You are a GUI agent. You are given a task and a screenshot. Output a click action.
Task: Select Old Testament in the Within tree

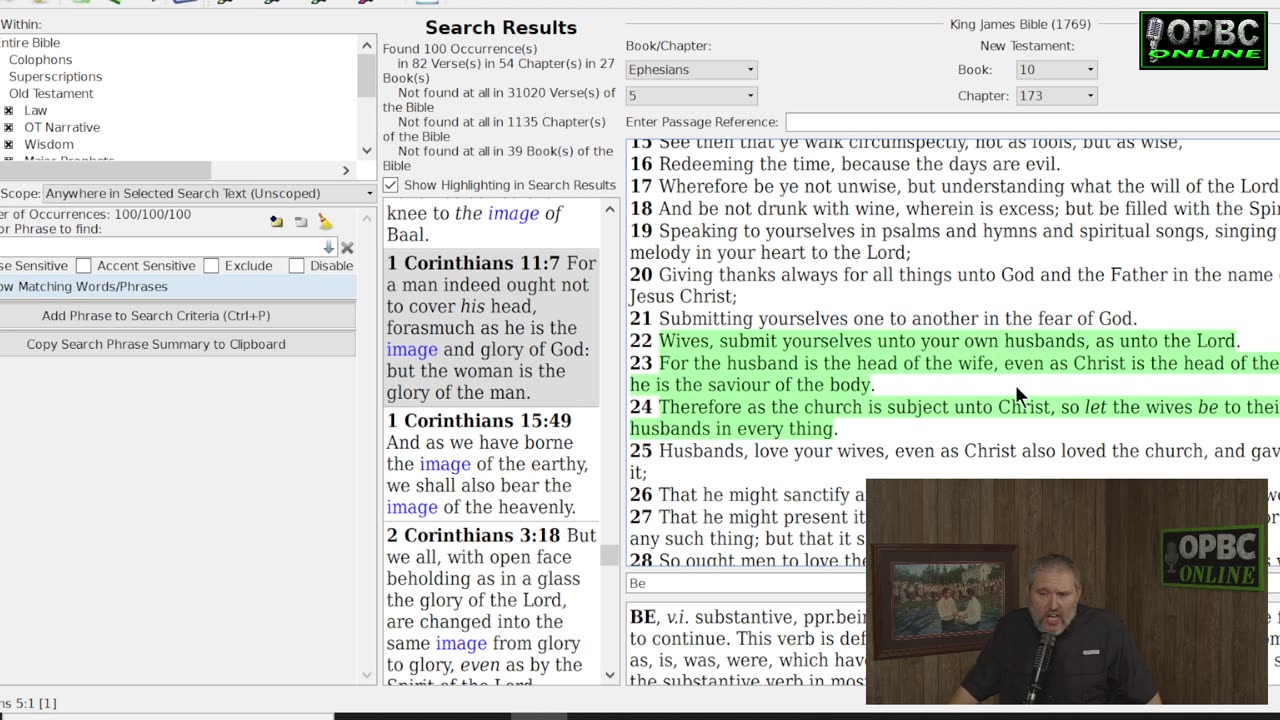(x=51, y=94)
